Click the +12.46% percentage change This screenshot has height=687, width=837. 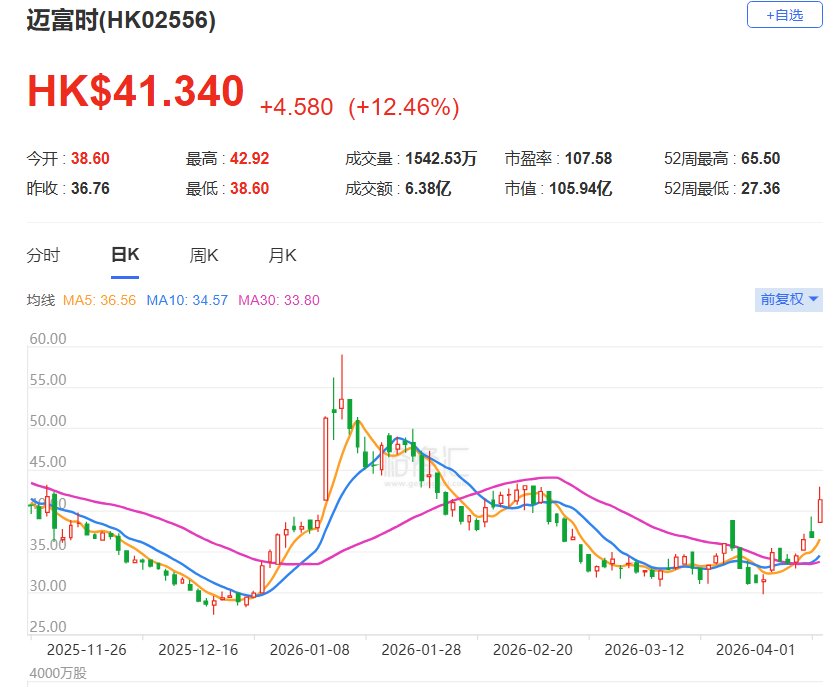[403, 106]
